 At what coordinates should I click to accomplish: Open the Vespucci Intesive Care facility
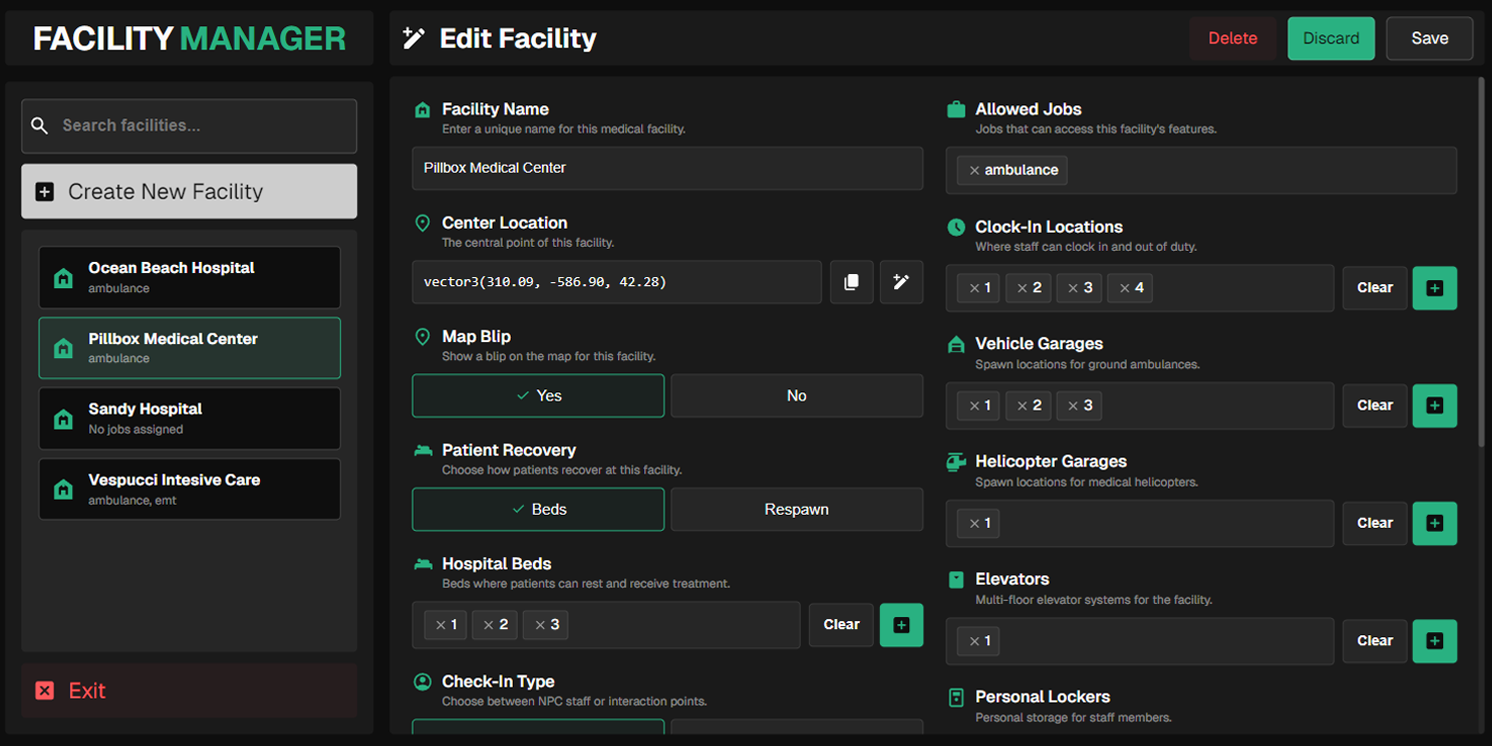(x=189, y=488)
